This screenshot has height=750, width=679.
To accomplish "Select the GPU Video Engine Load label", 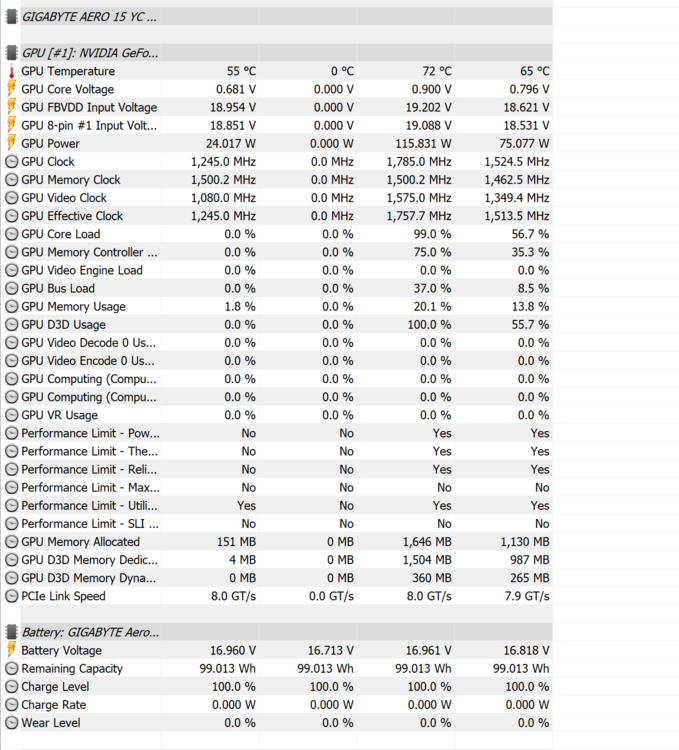I will coord(81,270).
